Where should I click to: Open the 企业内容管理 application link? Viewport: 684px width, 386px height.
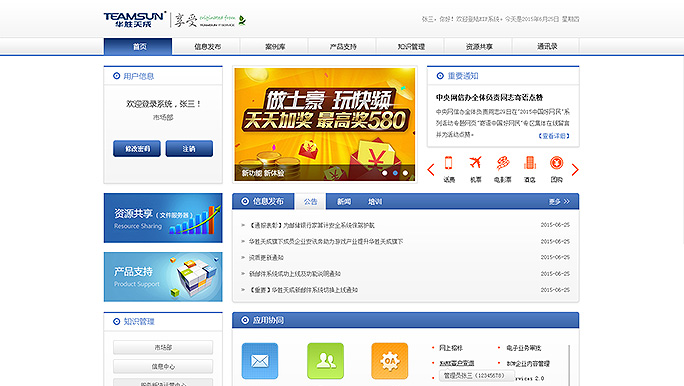point(528,363)
